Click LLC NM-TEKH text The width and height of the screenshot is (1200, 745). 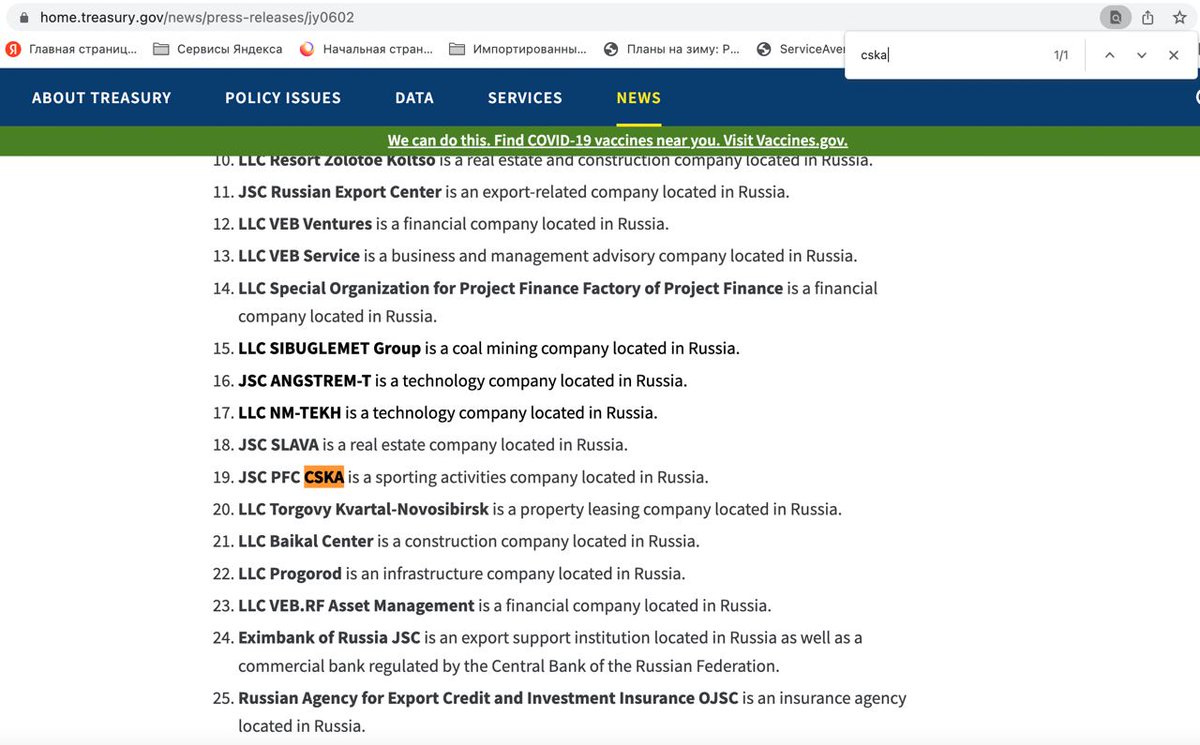(290, 413)
